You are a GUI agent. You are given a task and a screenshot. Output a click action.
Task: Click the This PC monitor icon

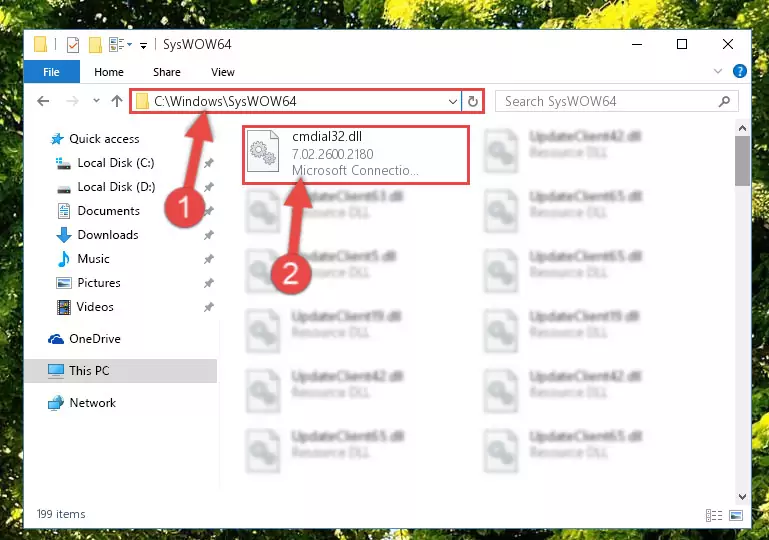[56, 371]
